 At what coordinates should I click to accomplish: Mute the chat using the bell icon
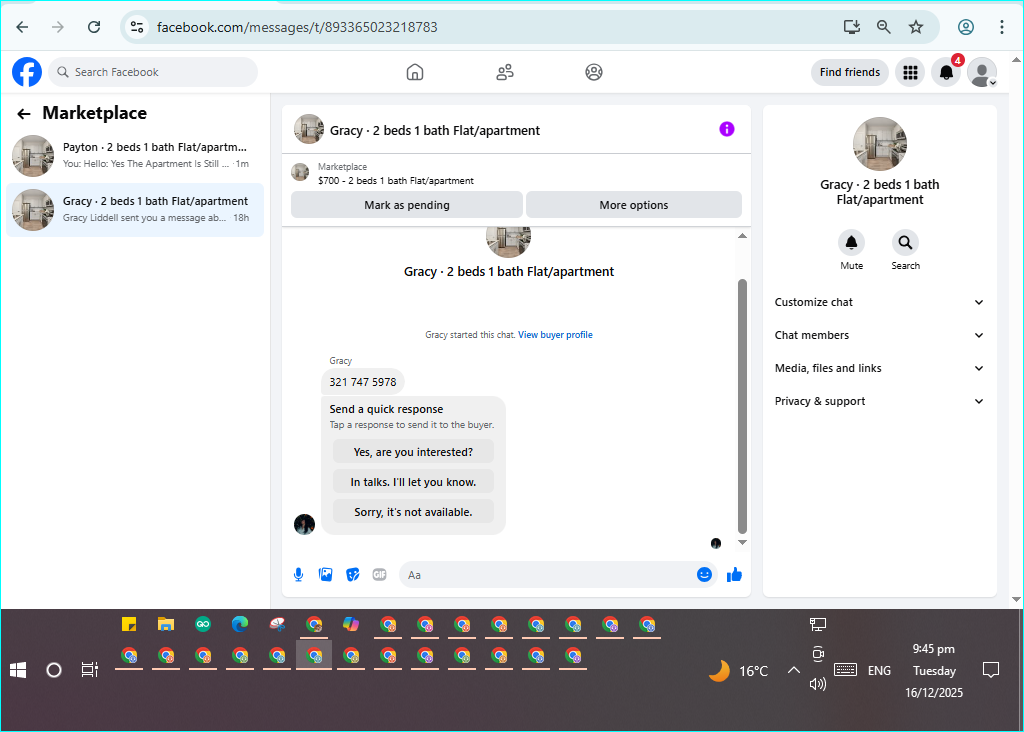[x=852, y=242]
